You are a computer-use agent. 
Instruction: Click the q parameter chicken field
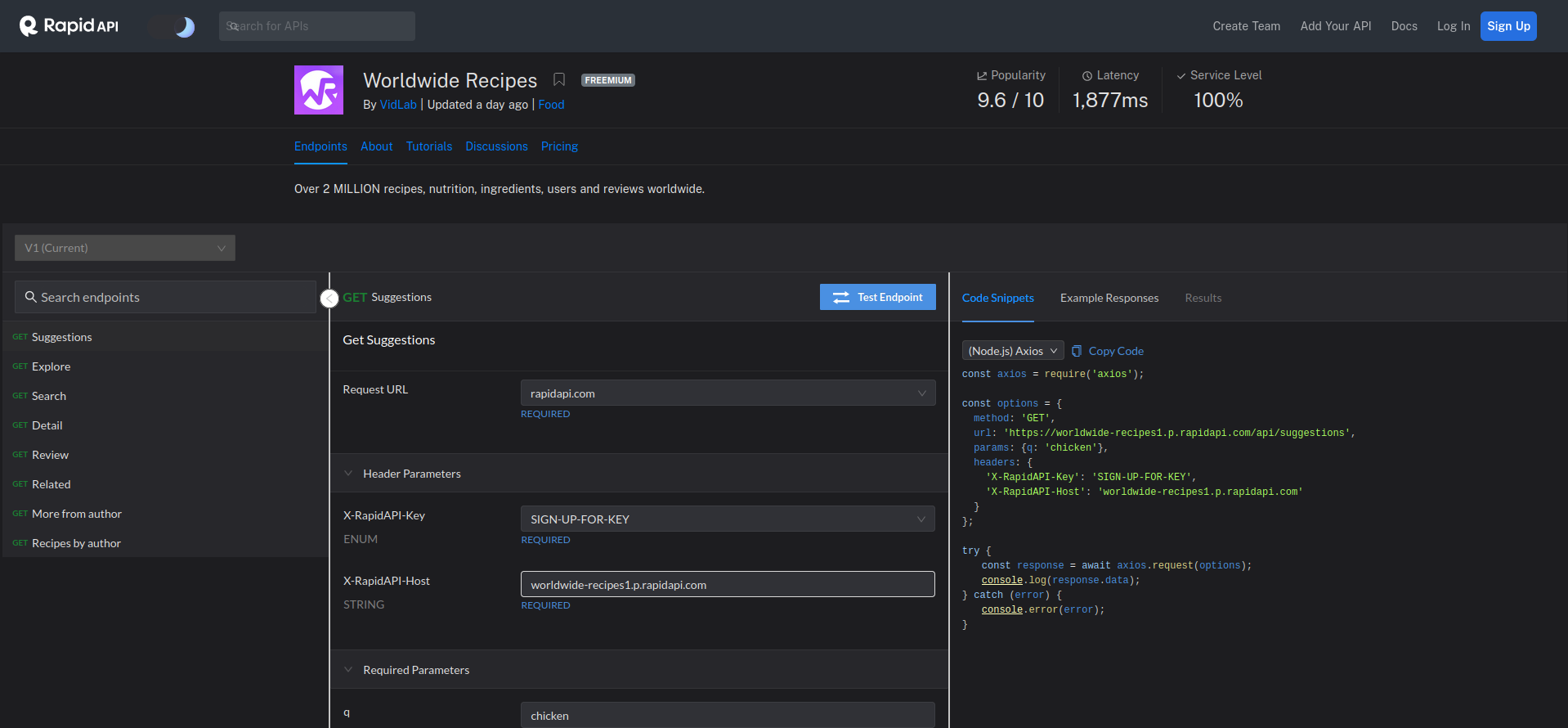click(728, 715)
